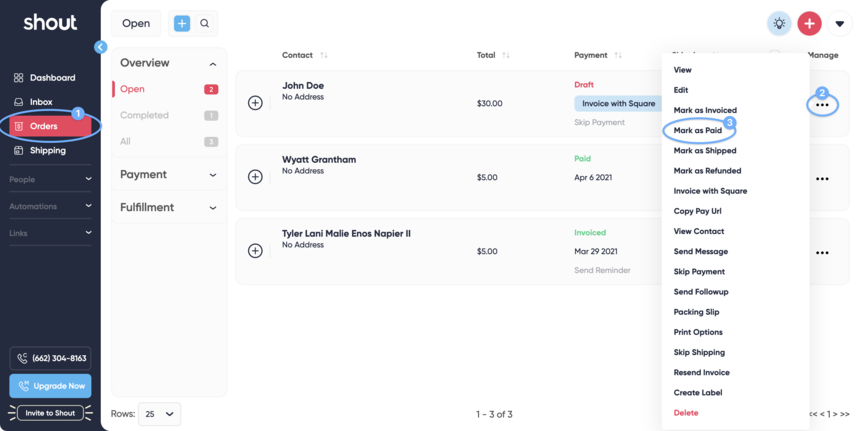Choose Skip Shipping
The height and width of the screenshot is (431, 860).
(699, 352)
